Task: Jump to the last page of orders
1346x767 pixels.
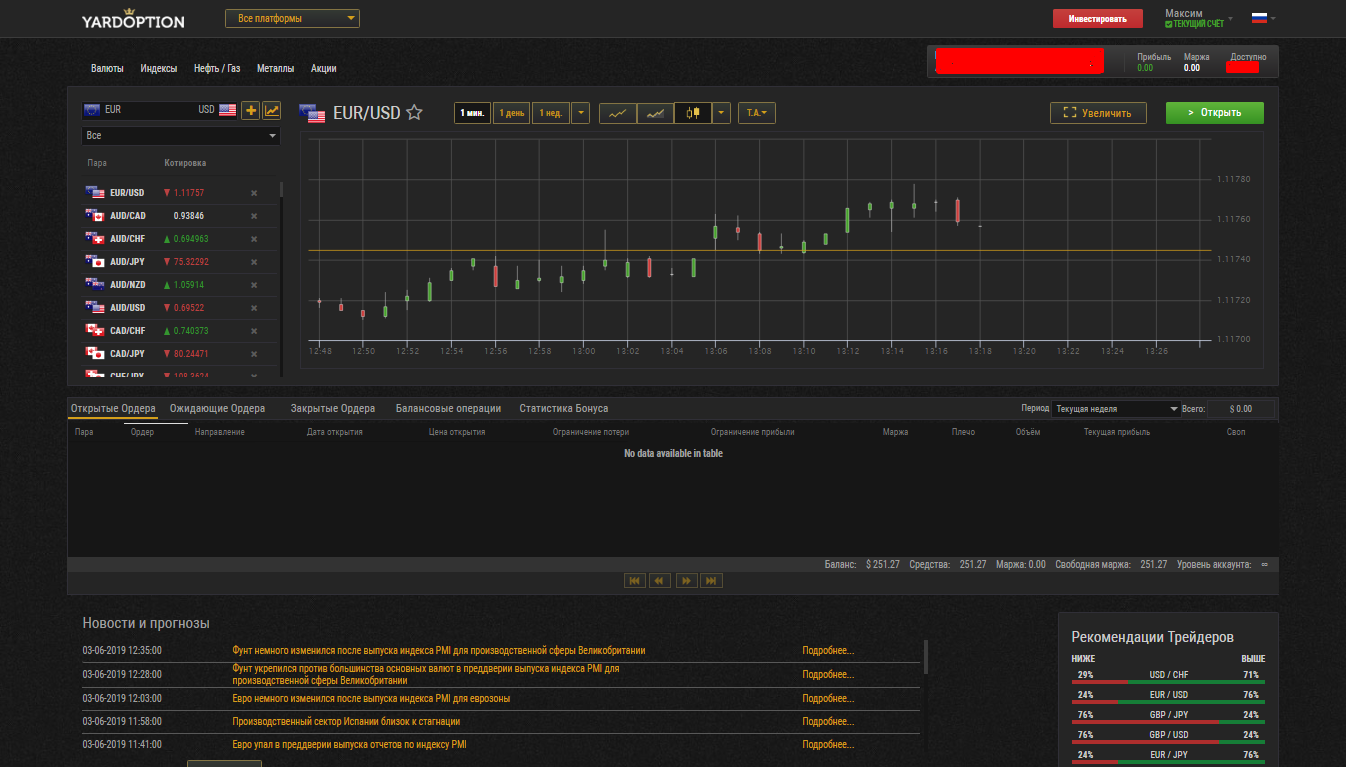Action: pos(711,581)
